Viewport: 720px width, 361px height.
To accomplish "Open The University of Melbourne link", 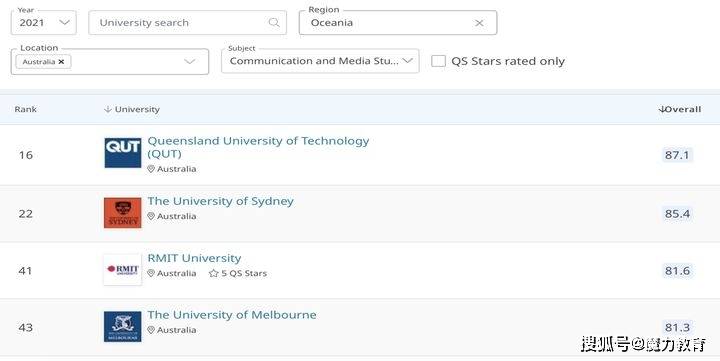I will (232, 315).
